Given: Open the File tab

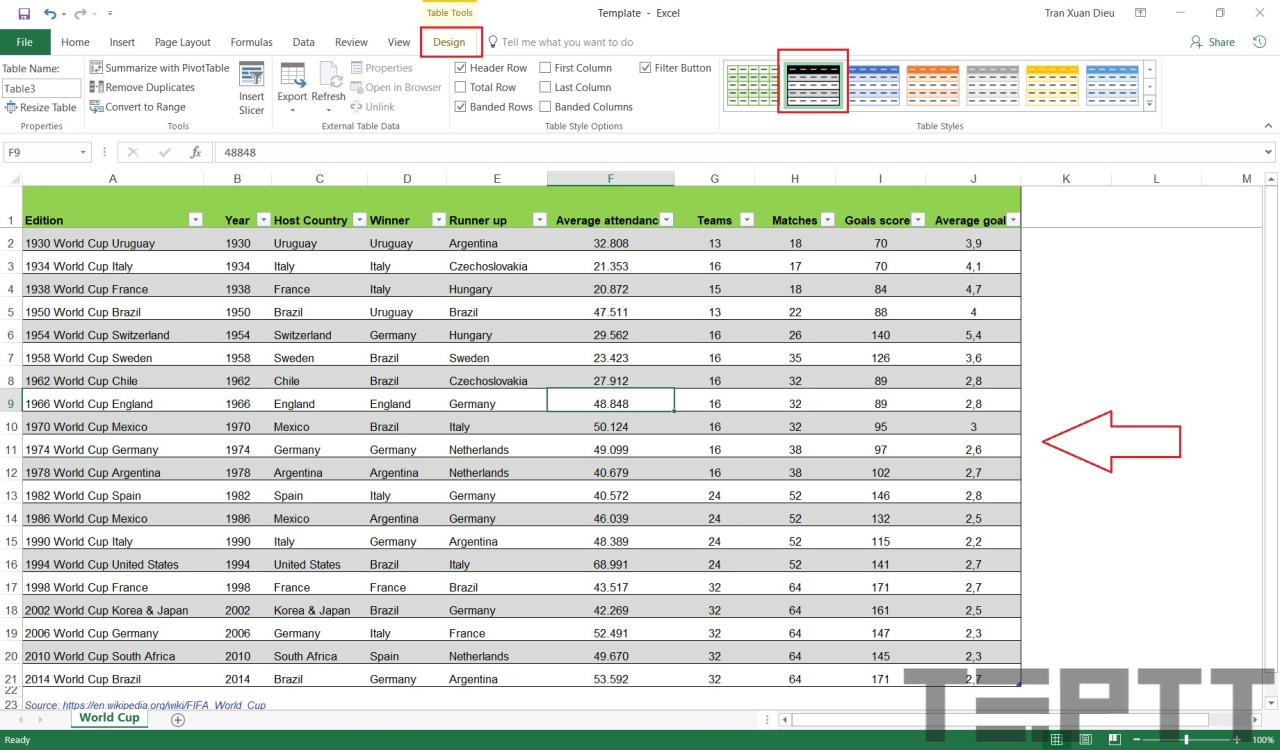Looking at the screenshot, I should [x=24, y=42].
